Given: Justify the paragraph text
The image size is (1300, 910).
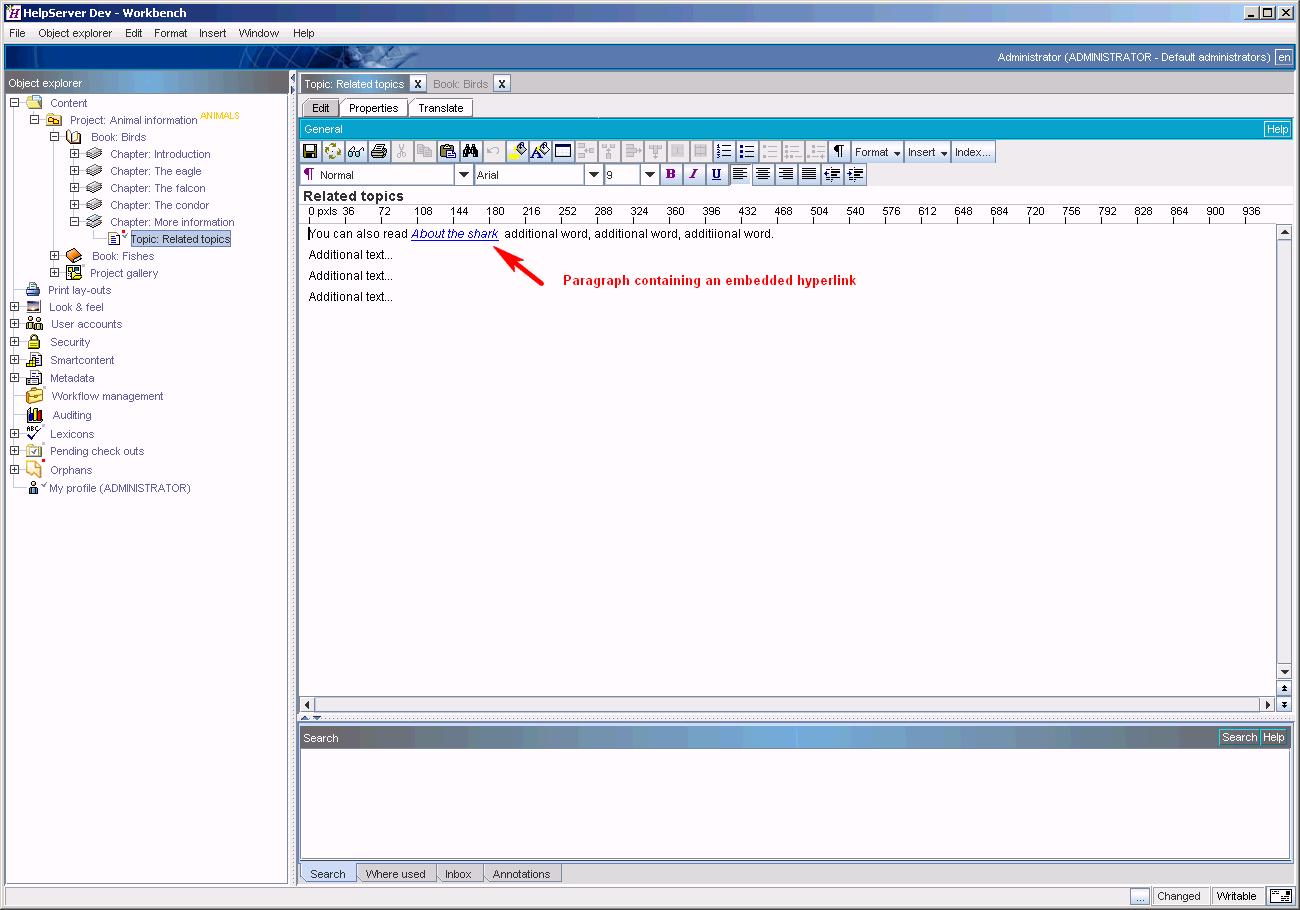Looking at the screenshot, I should click(x=809, y=174).
